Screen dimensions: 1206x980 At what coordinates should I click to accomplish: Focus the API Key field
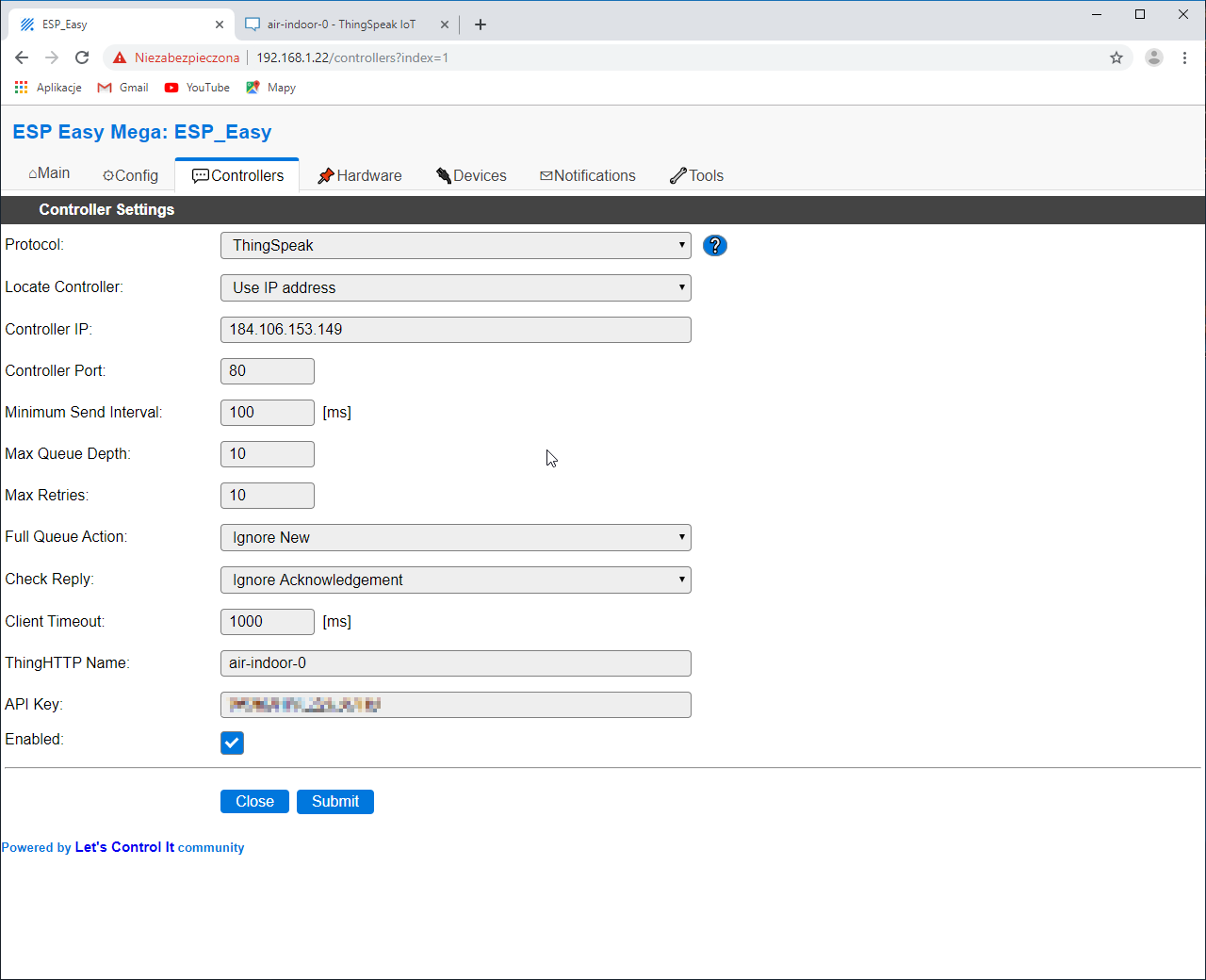pos(456,705)
